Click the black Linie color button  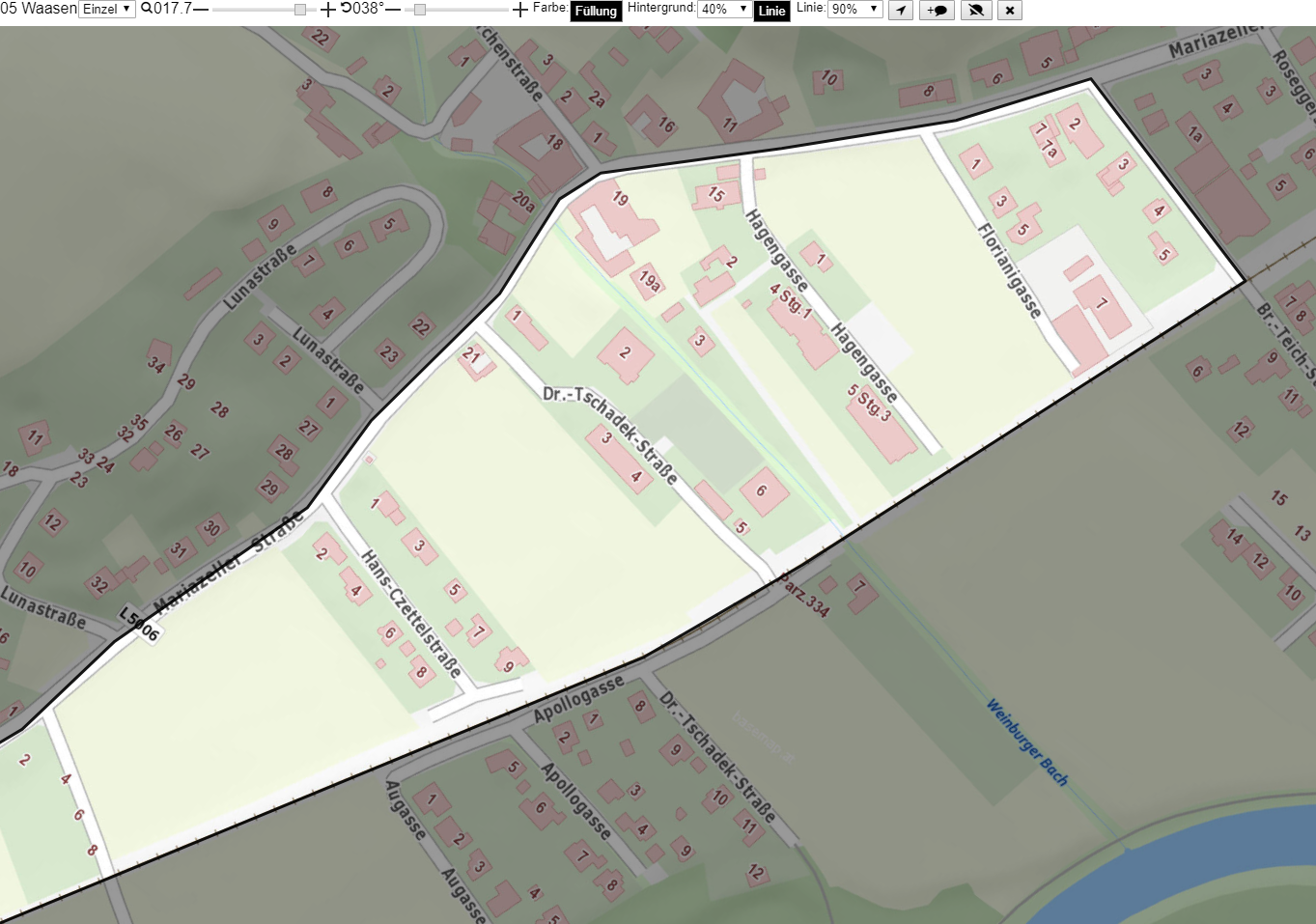tap(771, 11)
